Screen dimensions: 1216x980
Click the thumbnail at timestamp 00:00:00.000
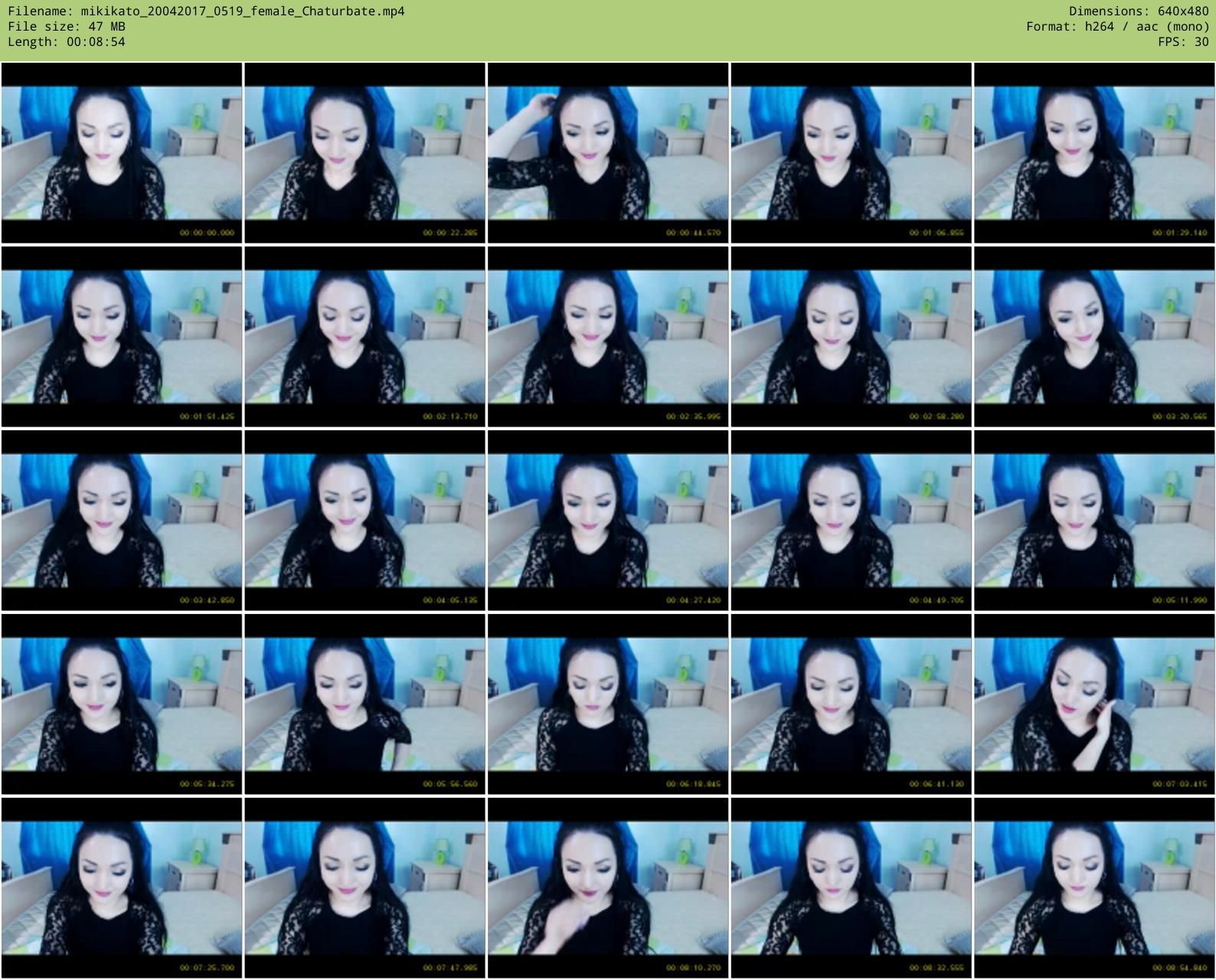click(x=122, y=153)
